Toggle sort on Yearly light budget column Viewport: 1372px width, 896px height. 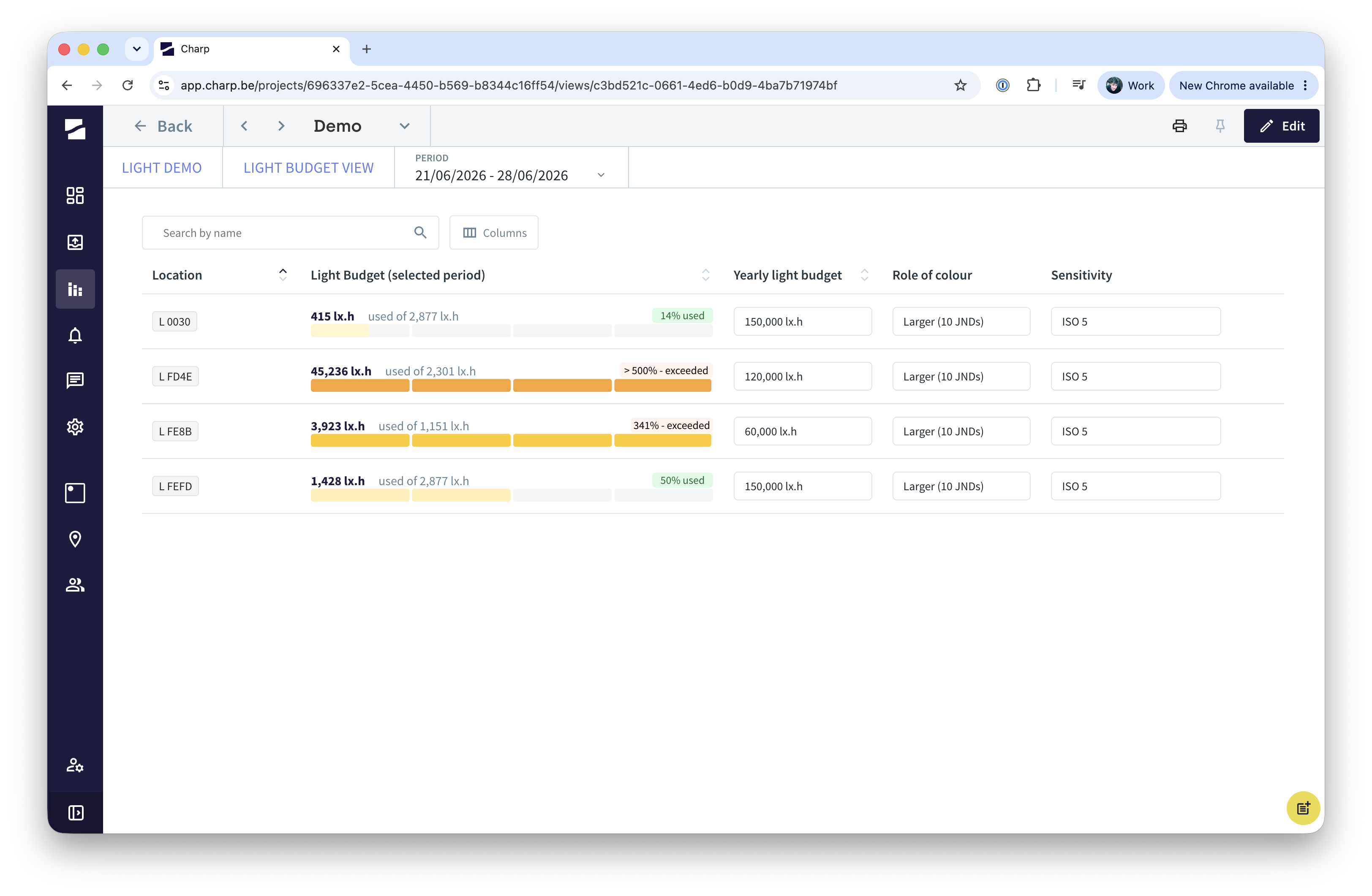click(x=864, y=275)
